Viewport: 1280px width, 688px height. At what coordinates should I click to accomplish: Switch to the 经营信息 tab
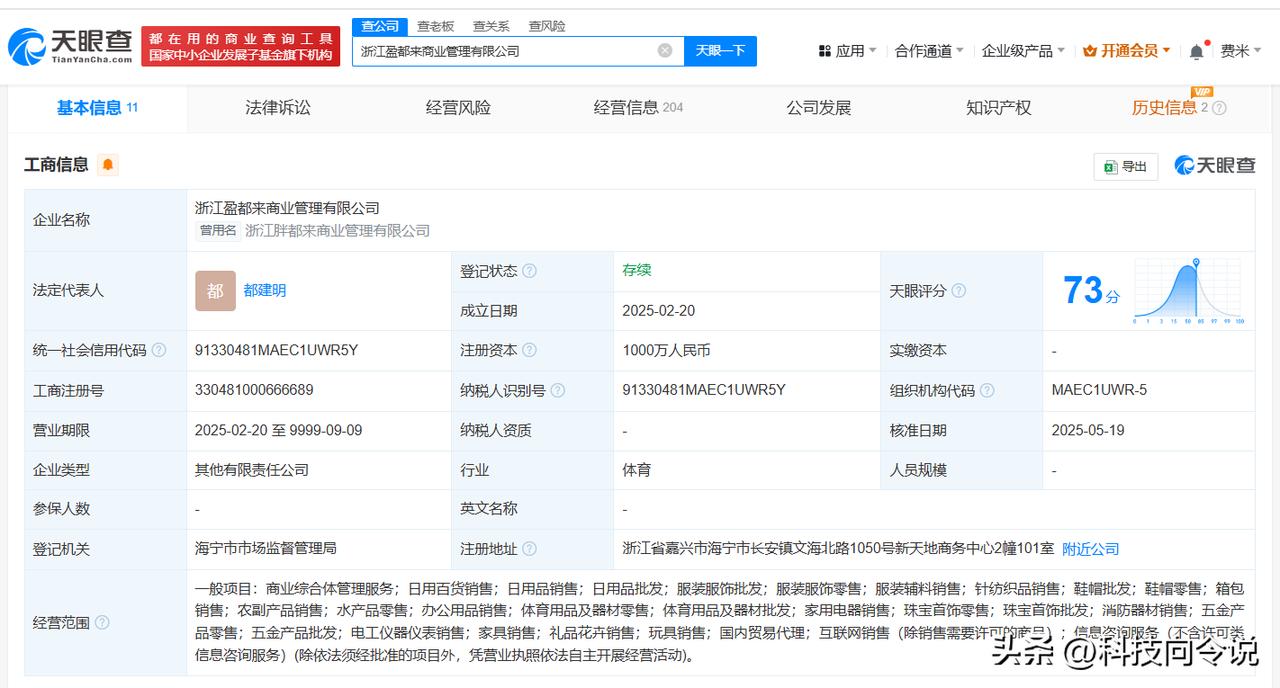pos(638,108)
